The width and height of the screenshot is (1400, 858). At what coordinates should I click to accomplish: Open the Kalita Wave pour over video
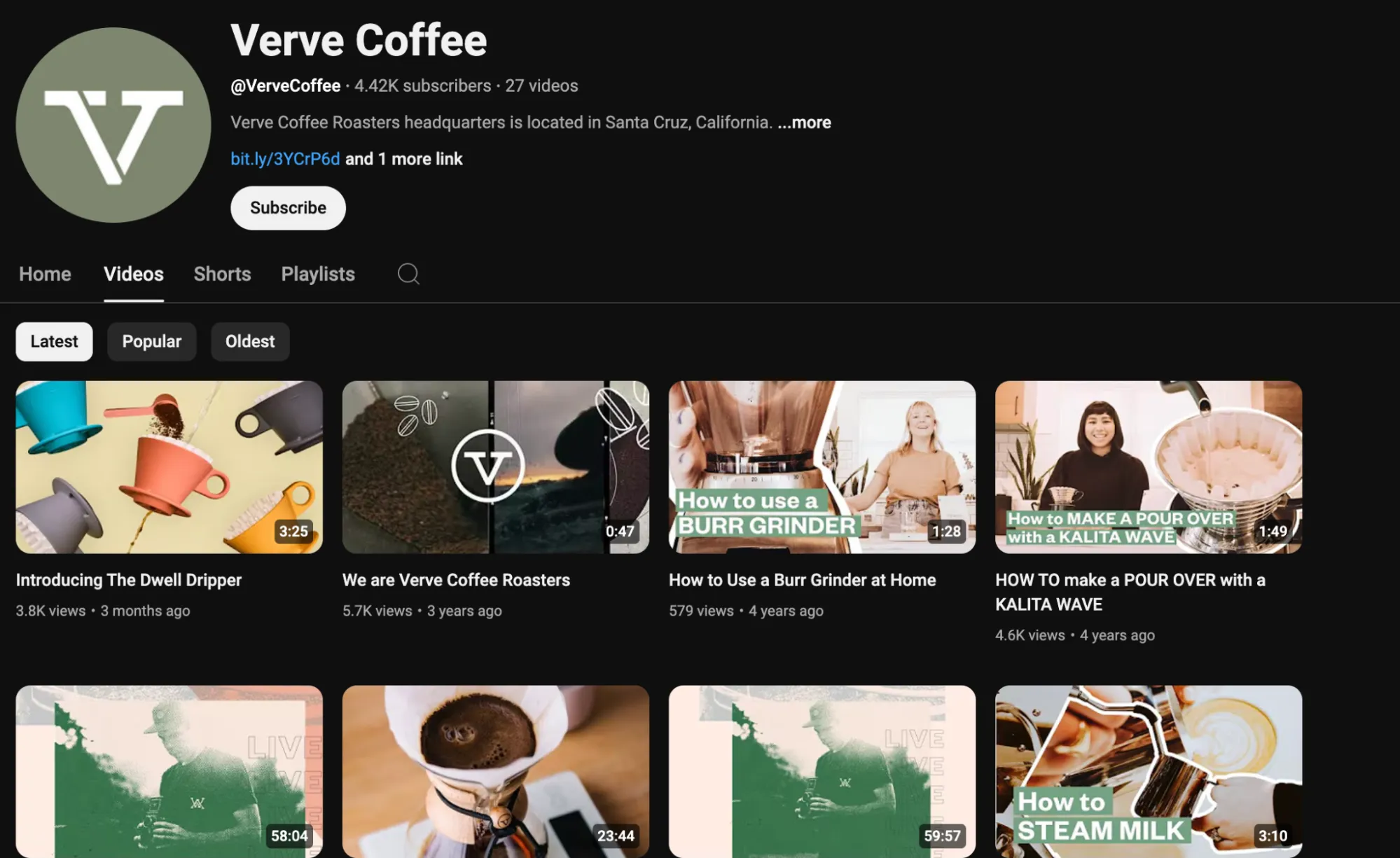pyautogui.click(x=1148, y=466)
